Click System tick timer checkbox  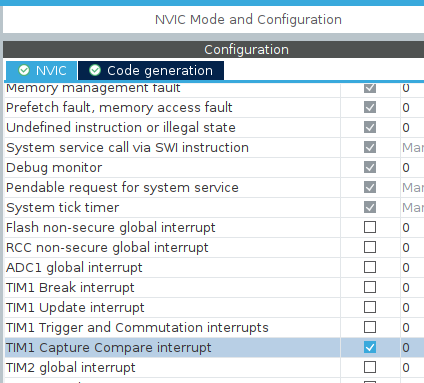(370, 207)
